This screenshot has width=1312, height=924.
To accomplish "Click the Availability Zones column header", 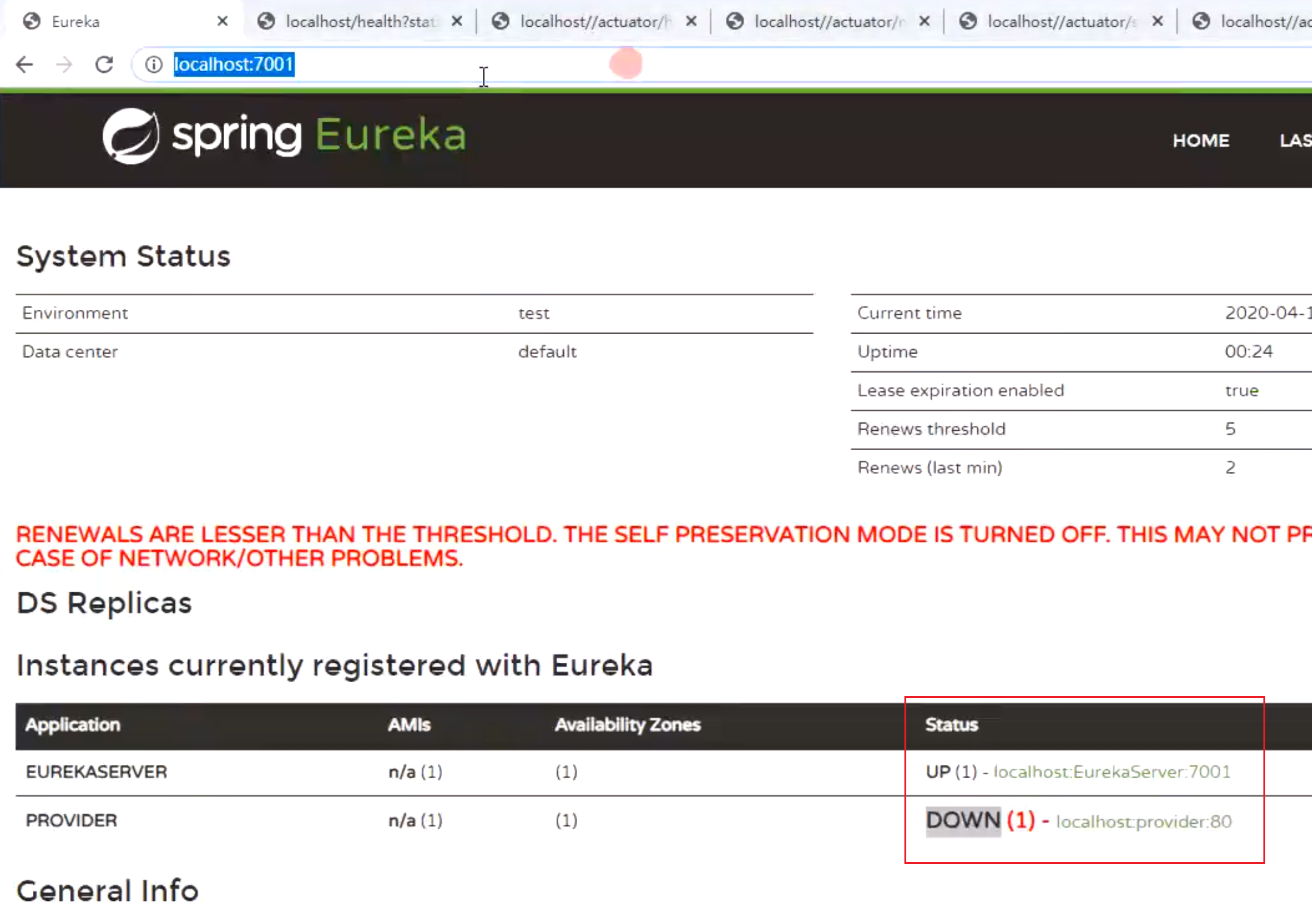I will 627,724.
